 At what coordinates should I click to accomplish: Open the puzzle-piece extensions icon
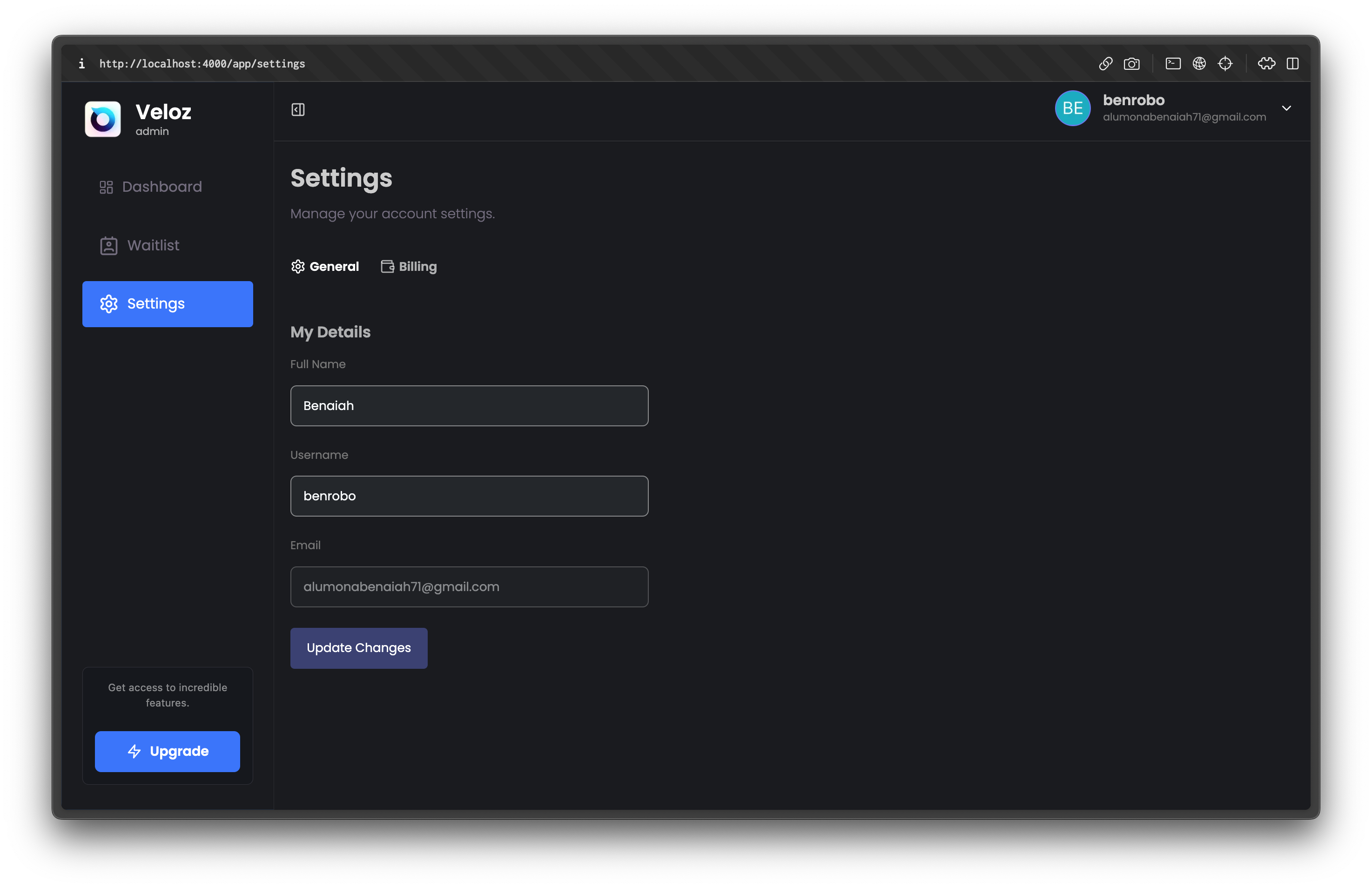[1266, 63]
